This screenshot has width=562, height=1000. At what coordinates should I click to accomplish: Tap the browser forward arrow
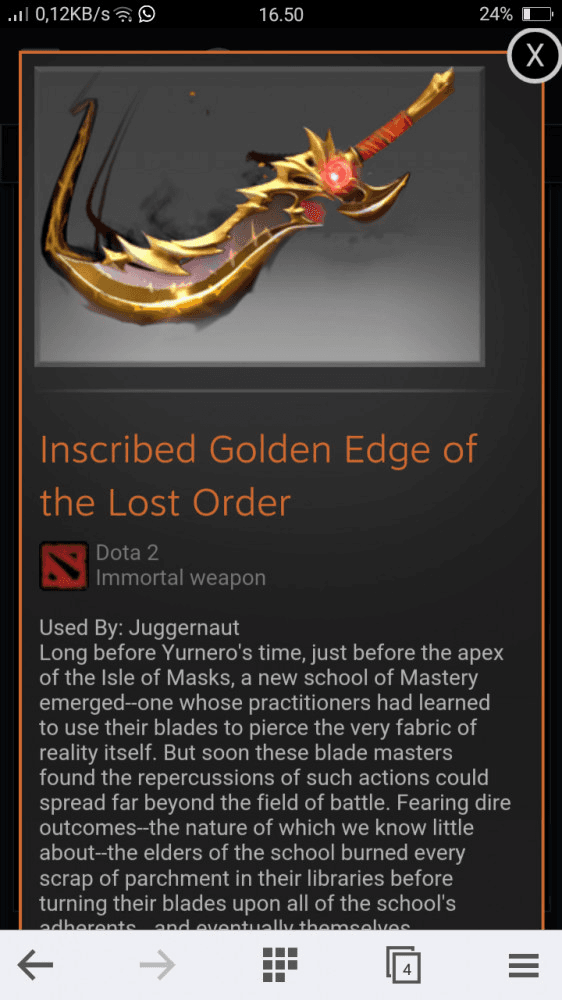coord(157,965)
